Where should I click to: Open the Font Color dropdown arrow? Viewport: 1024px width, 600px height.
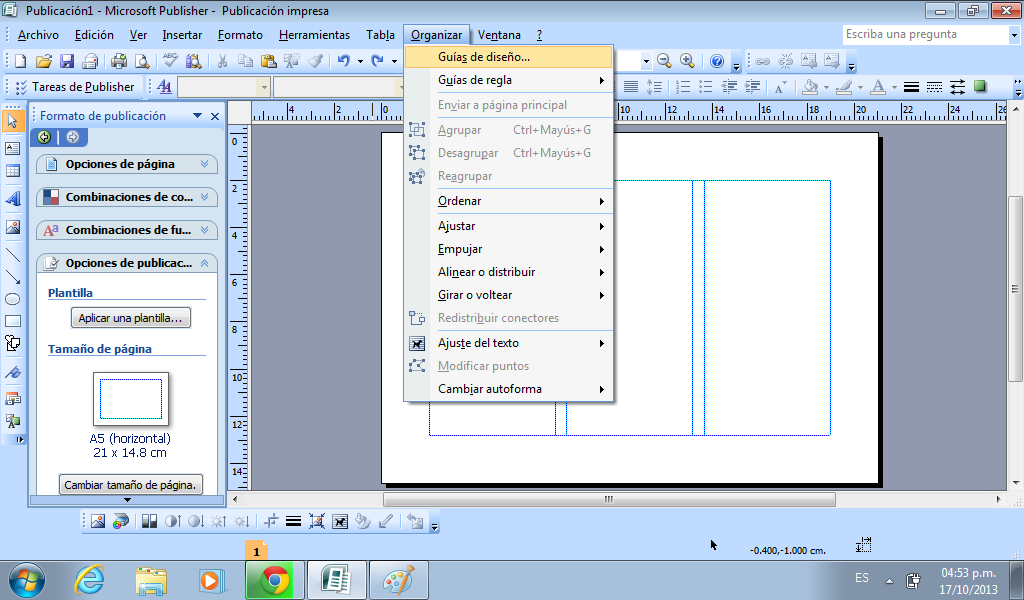894,87
